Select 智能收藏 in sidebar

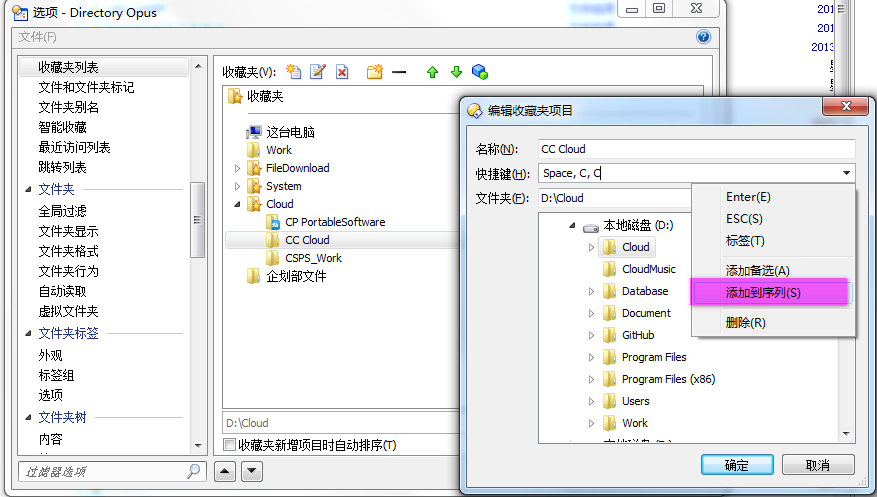62,127
